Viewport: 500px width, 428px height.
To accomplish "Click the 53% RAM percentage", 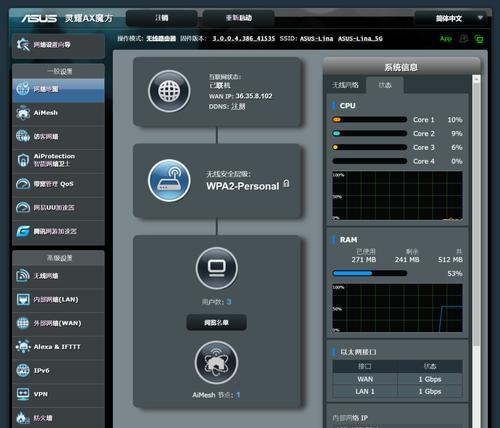I will (x=455, y=274).
